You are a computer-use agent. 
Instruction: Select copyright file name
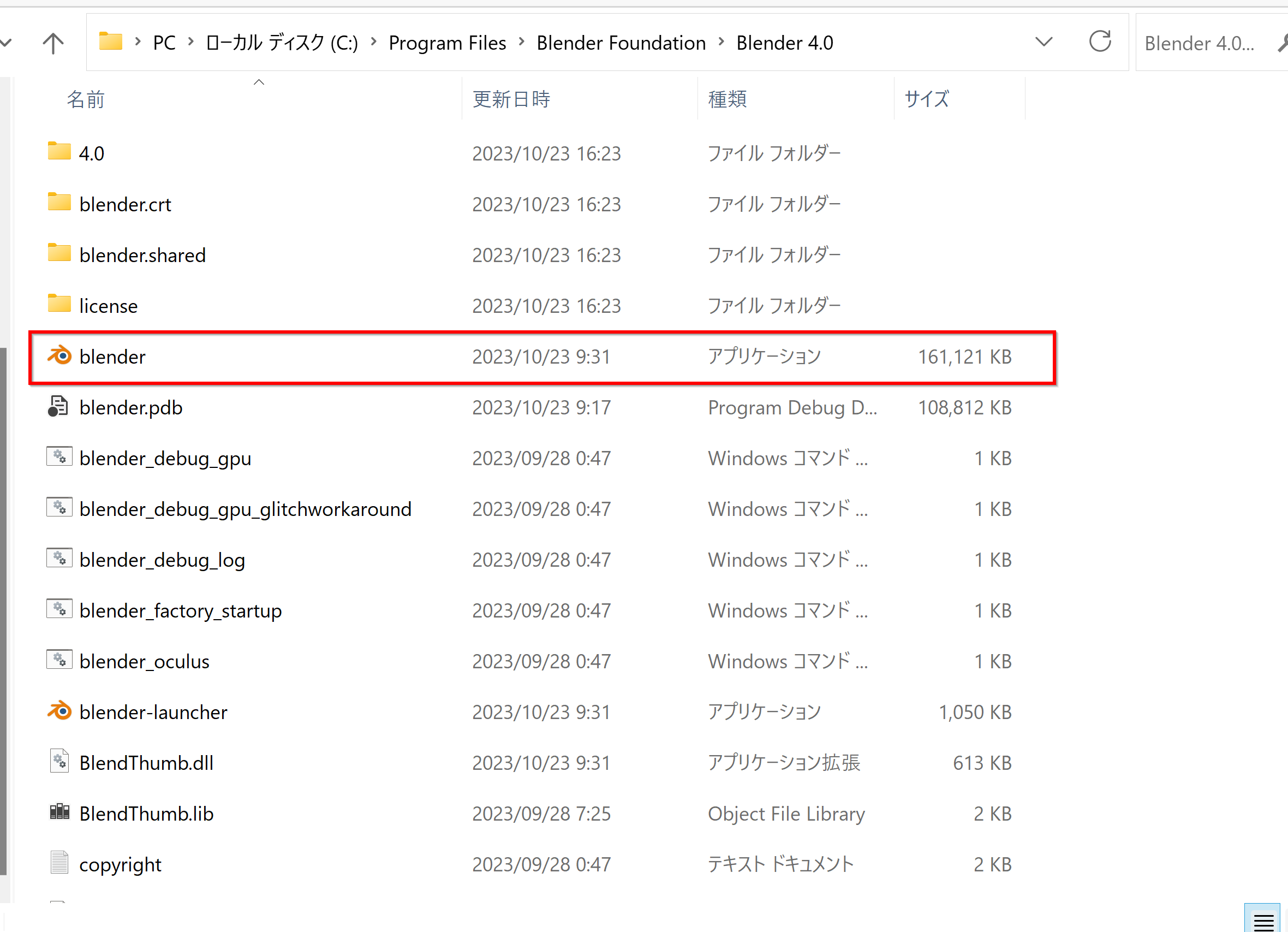(x=120, y=864)
